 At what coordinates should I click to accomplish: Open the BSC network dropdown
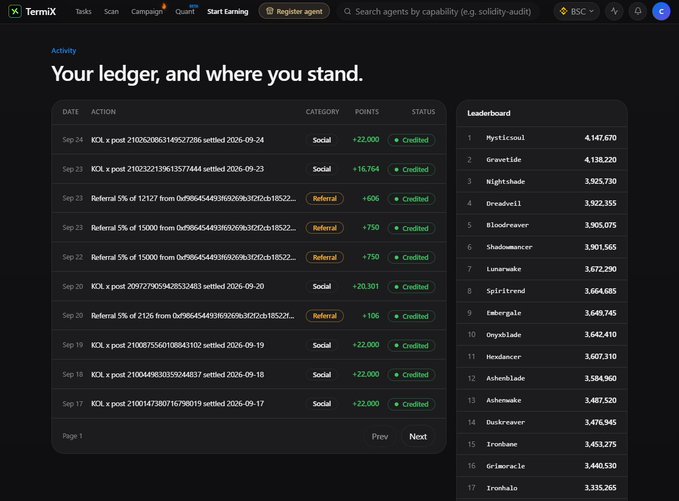[576, 12]
